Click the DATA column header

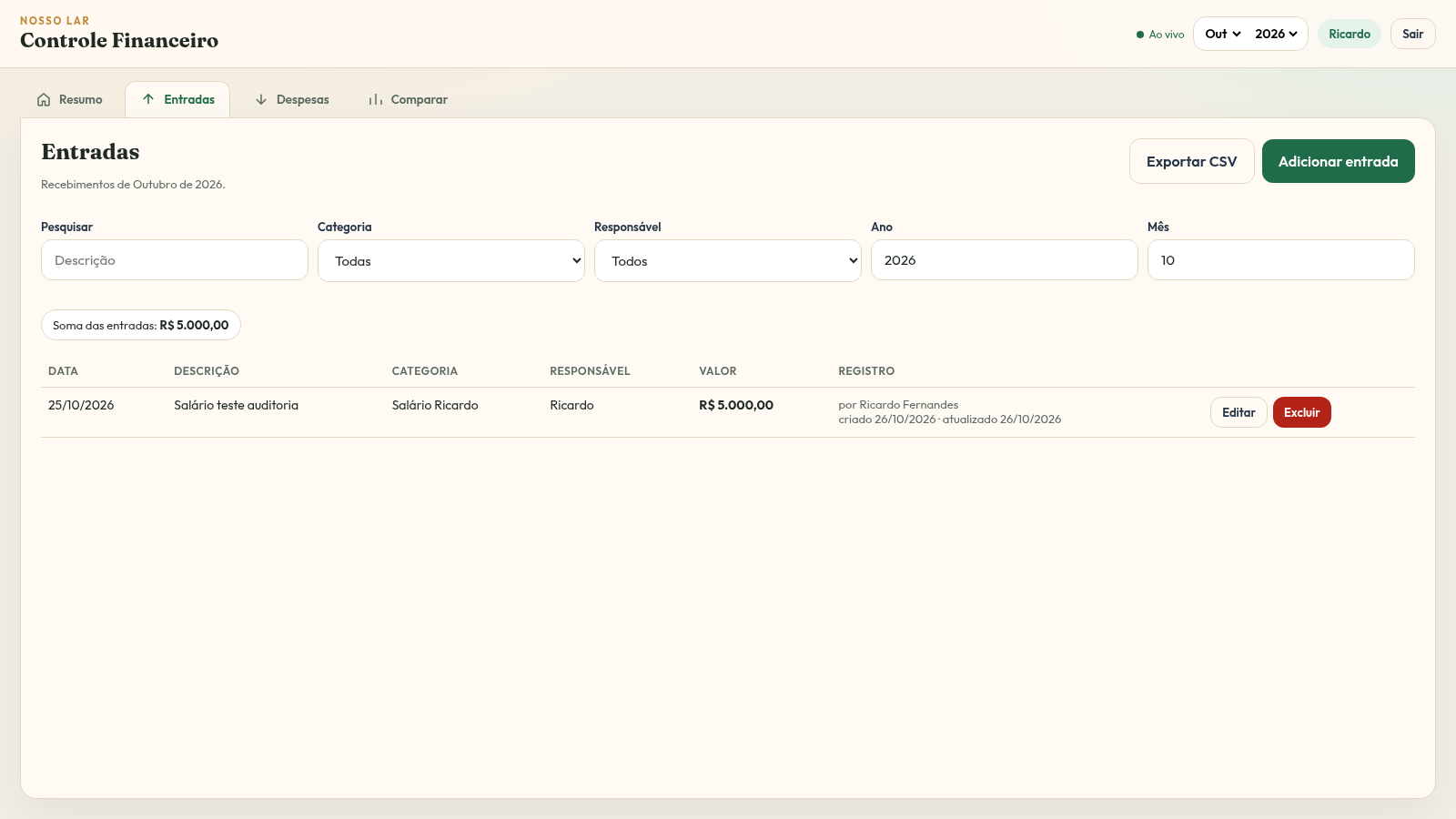[63, 371]
